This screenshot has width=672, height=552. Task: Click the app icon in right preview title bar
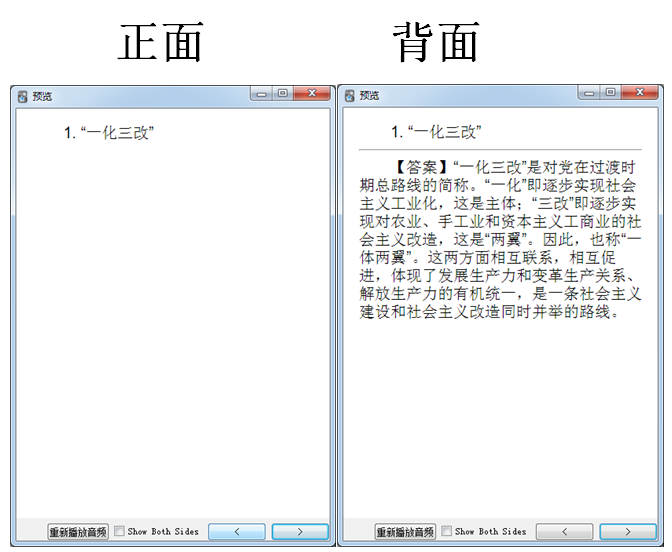[x=350, y=96]
